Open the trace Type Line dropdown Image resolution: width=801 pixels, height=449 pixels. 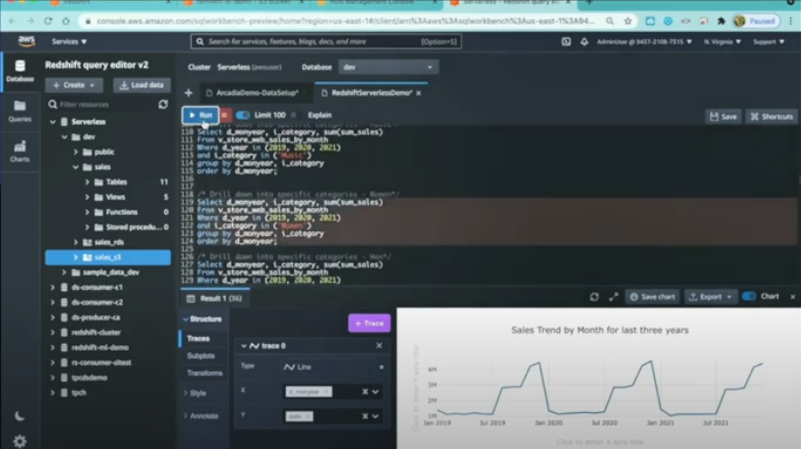[x=333, y=367]
